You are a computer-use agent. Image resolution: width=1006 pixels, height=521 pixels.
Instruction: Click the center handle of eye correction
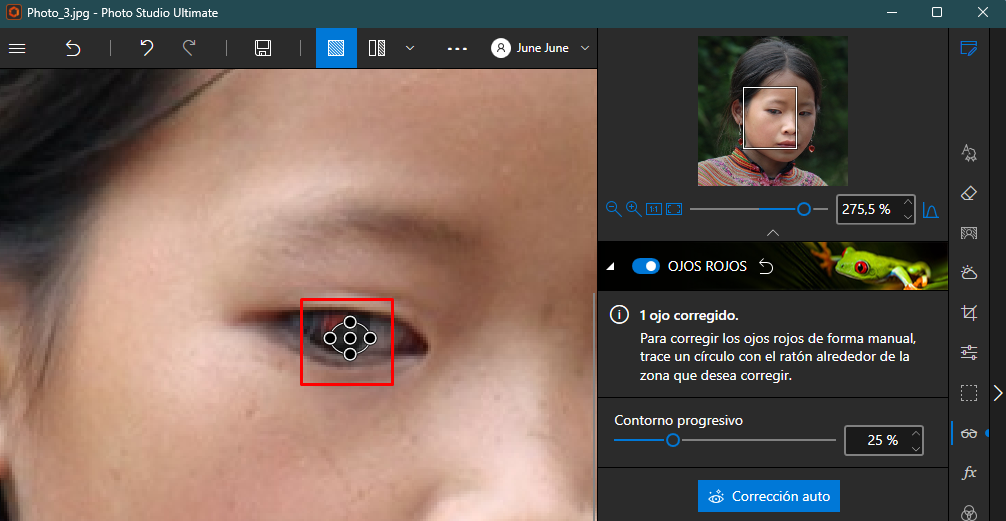click(350, 337)
